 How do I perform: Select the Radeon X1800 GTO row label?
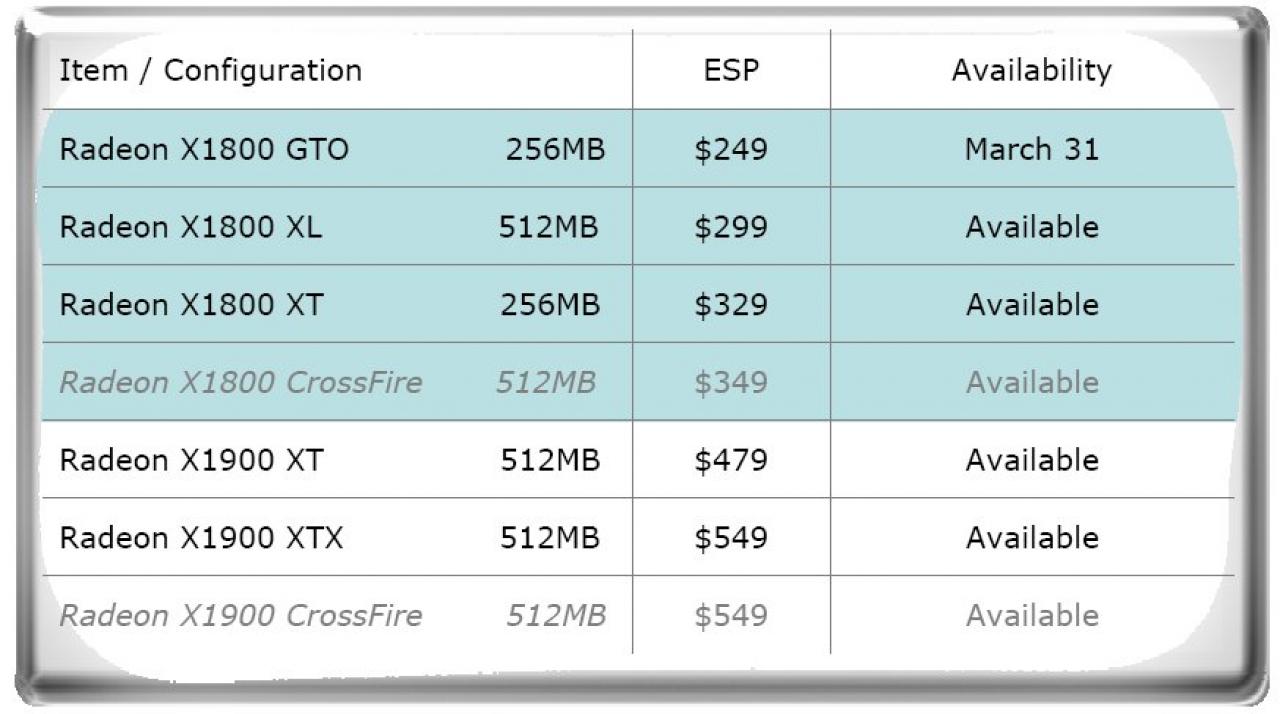(204, 150)
